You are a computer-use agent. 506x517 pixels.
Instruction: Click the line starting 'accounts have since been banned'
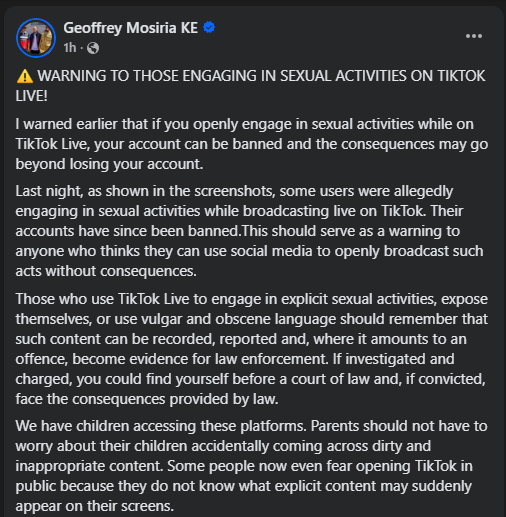238,231
